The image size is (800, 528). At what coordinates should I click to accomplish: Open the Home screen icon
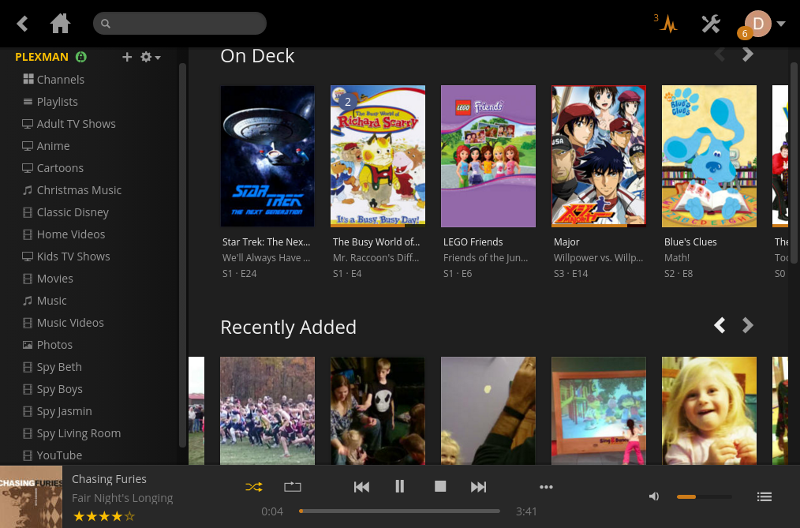point(60,23)
